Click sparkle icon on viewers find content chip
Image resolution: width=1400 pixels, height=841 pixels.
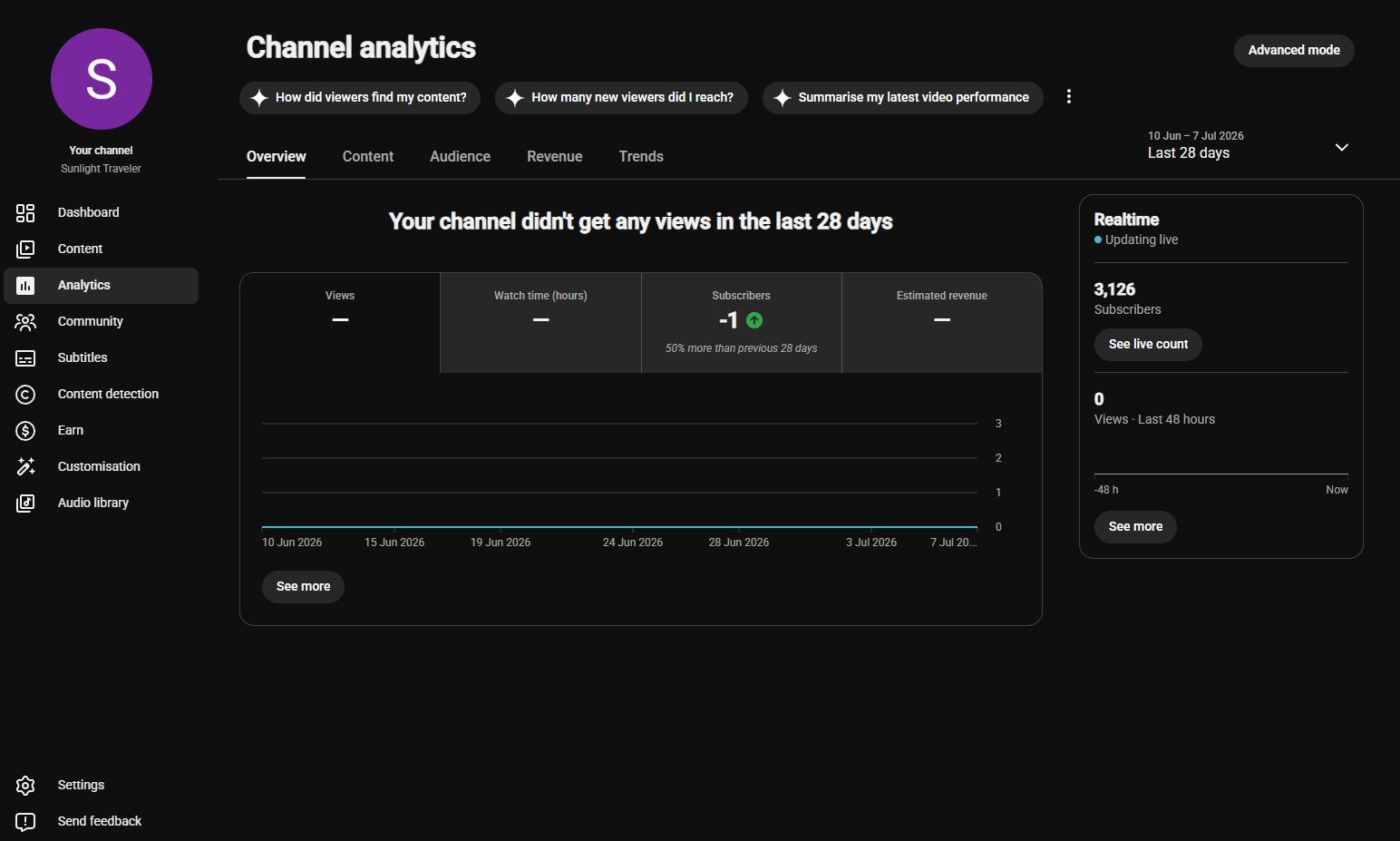pos(259,97)
